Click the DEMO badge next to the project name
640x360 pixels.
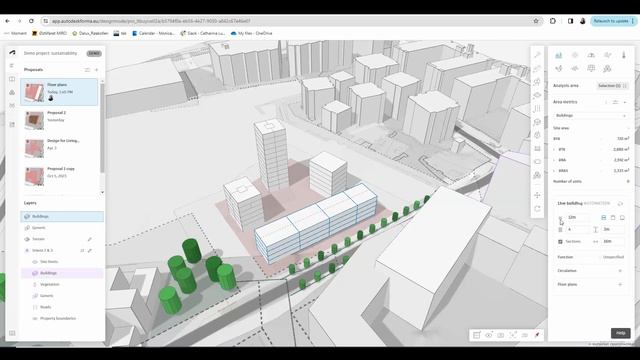point(94,53)
